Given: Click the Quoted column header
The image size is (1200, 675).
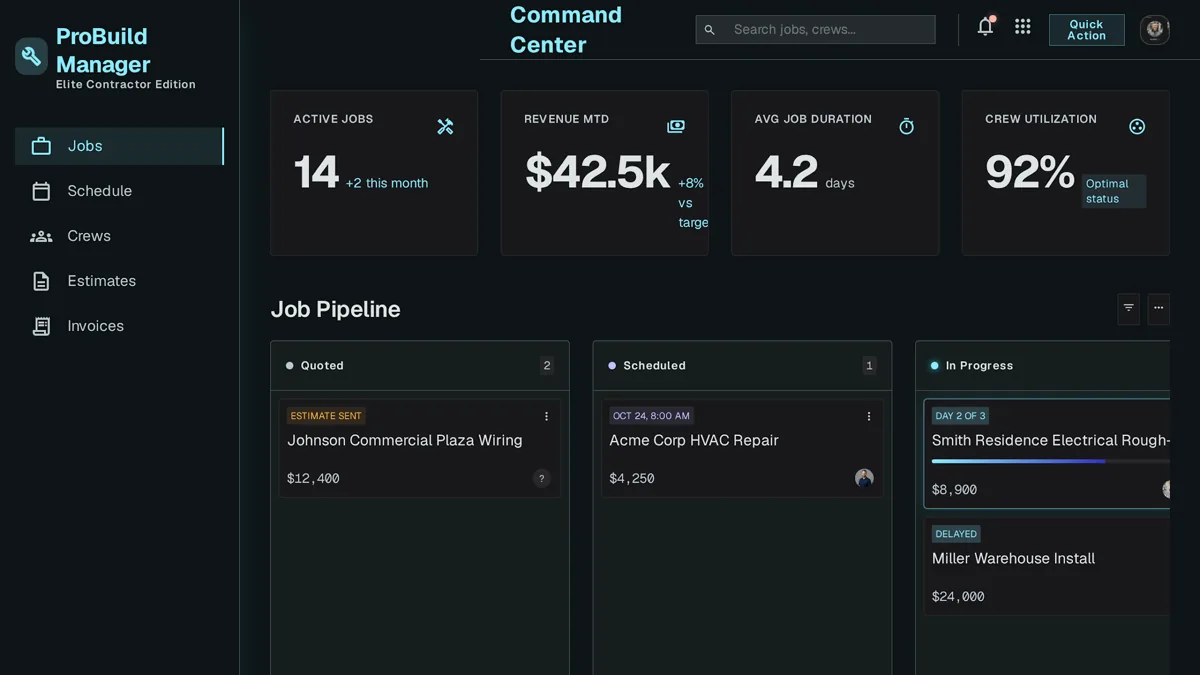Looking at the screenshot, I should coord(420,366).
